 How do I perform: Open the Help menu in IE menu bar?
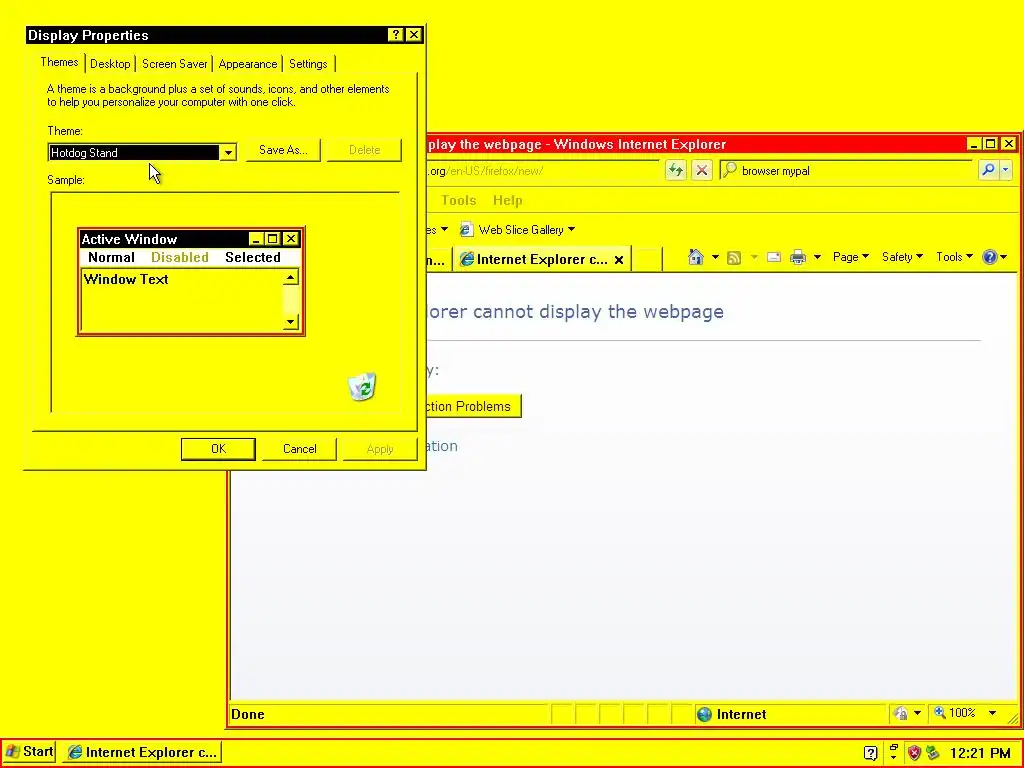click(507, 200)
